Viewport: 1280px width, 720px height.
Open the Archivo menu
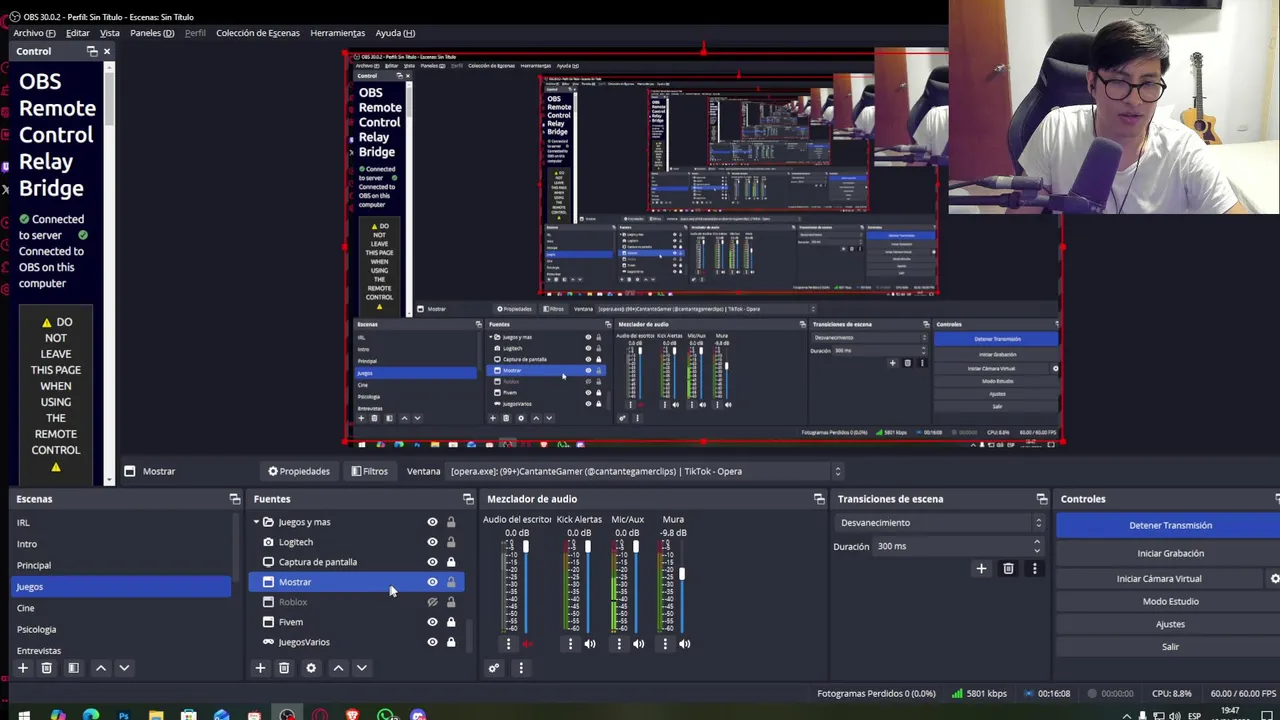click(x=34, y=33)
